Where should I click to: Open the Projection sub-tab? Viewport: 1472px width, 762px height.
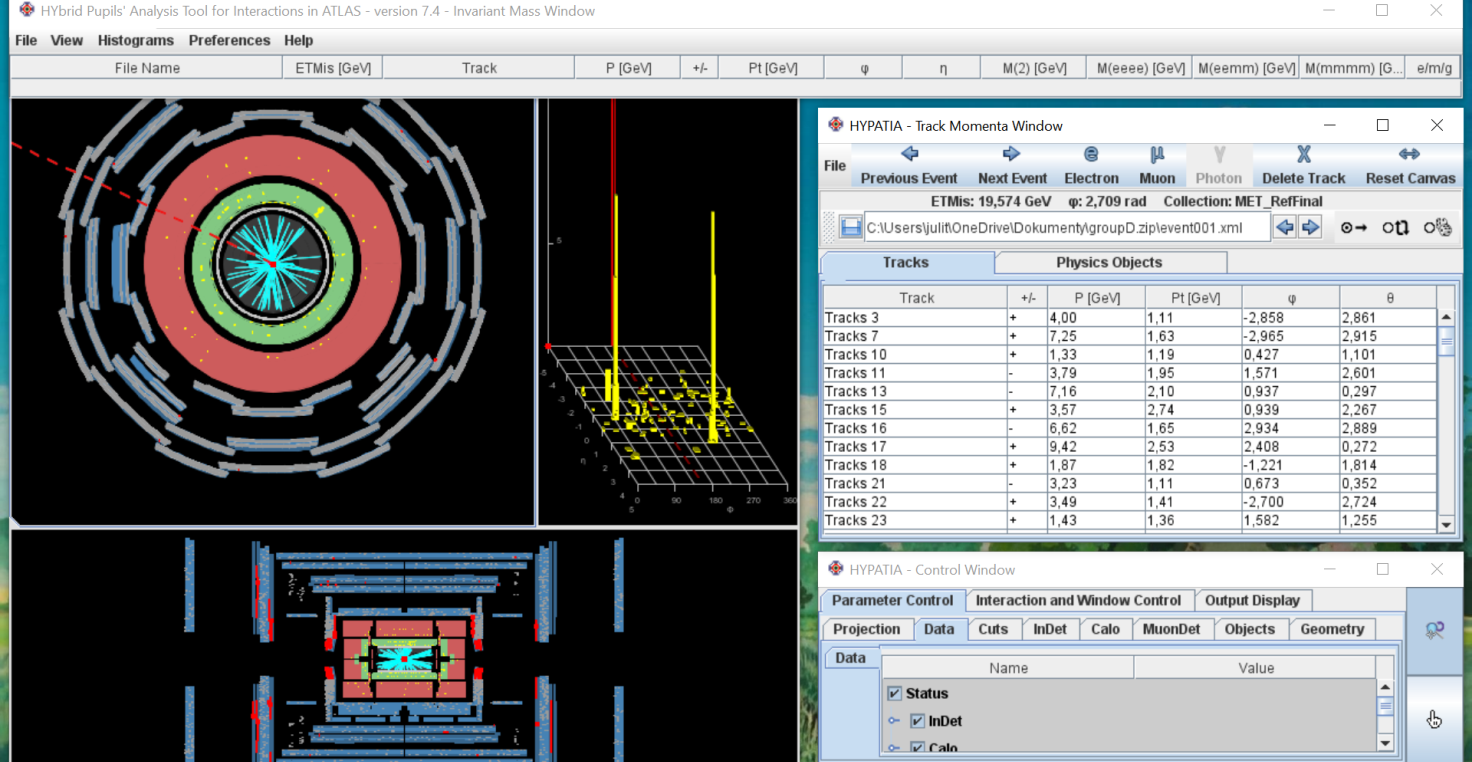coord(867,629)
